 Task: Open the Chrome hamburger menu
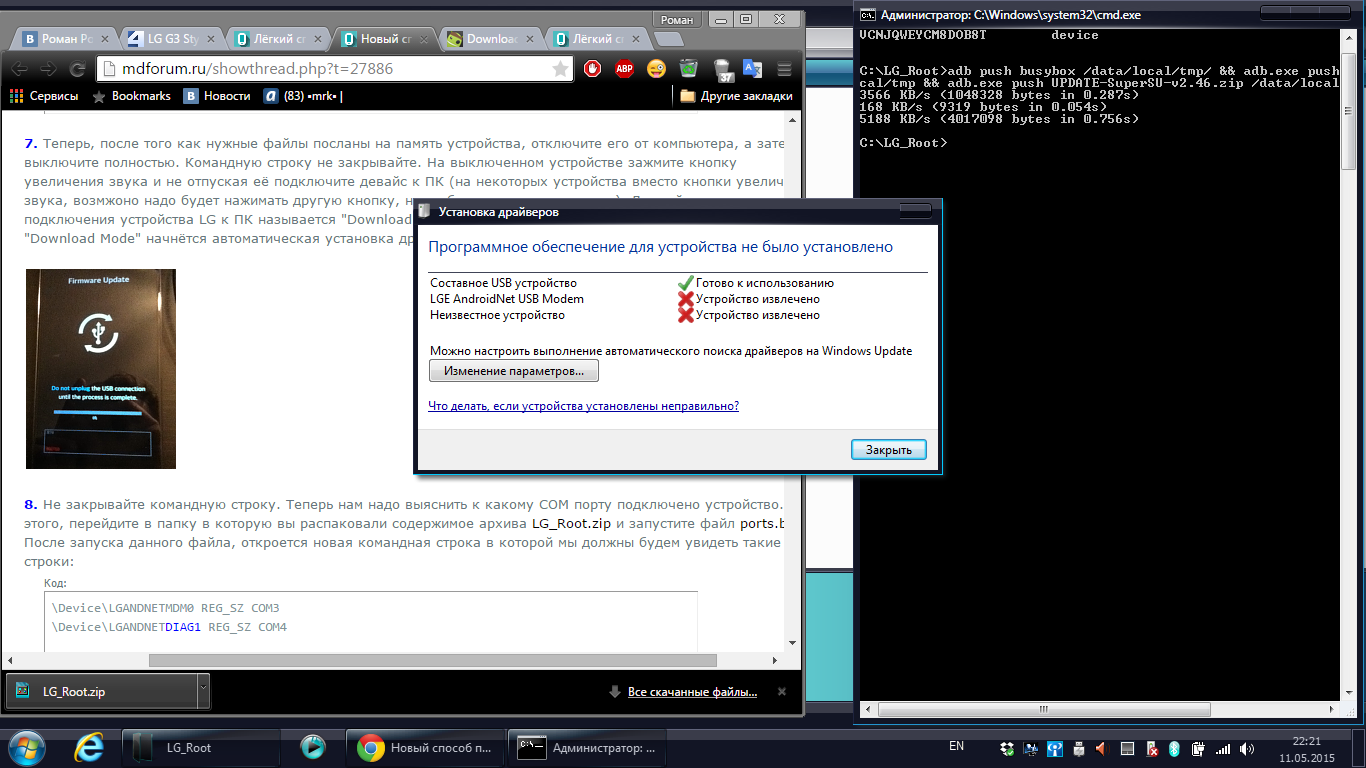[784, 69]
